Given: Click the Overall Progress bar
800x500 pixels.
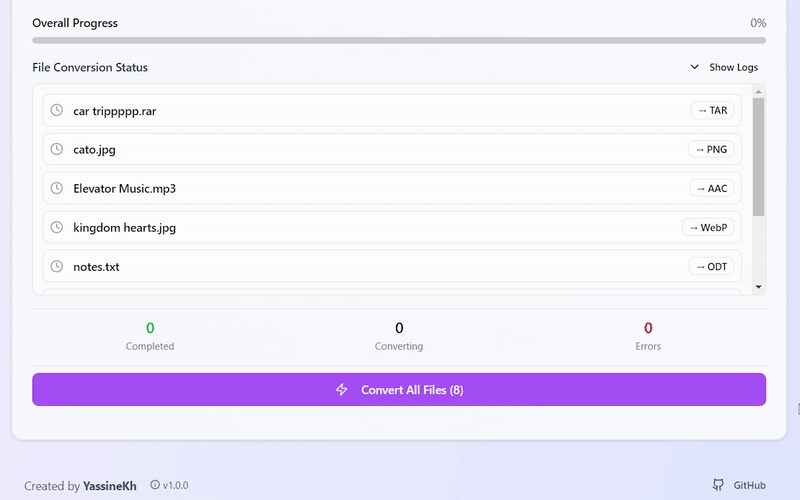Looking at the screenshot, I should coord(399,41).
